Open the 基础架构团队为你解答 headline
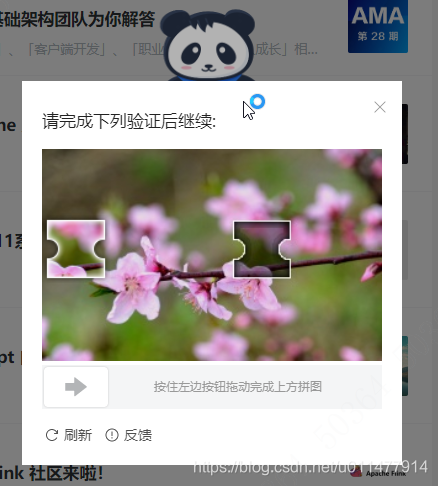438x486 pixels. [x=77, y=19]
